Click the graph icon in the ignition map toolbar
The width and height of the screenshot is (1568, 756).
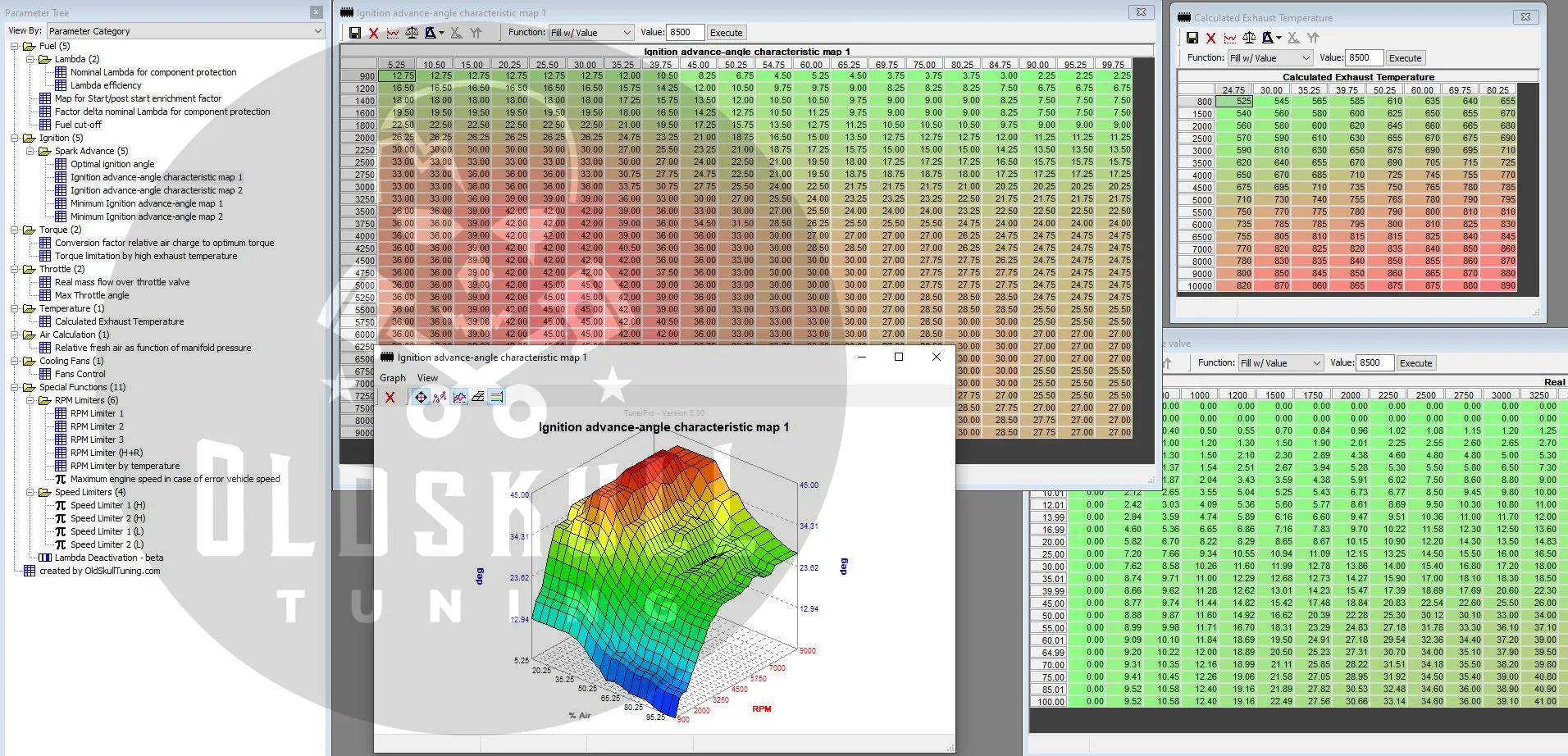pyautogui.click(x=393, y=33)
